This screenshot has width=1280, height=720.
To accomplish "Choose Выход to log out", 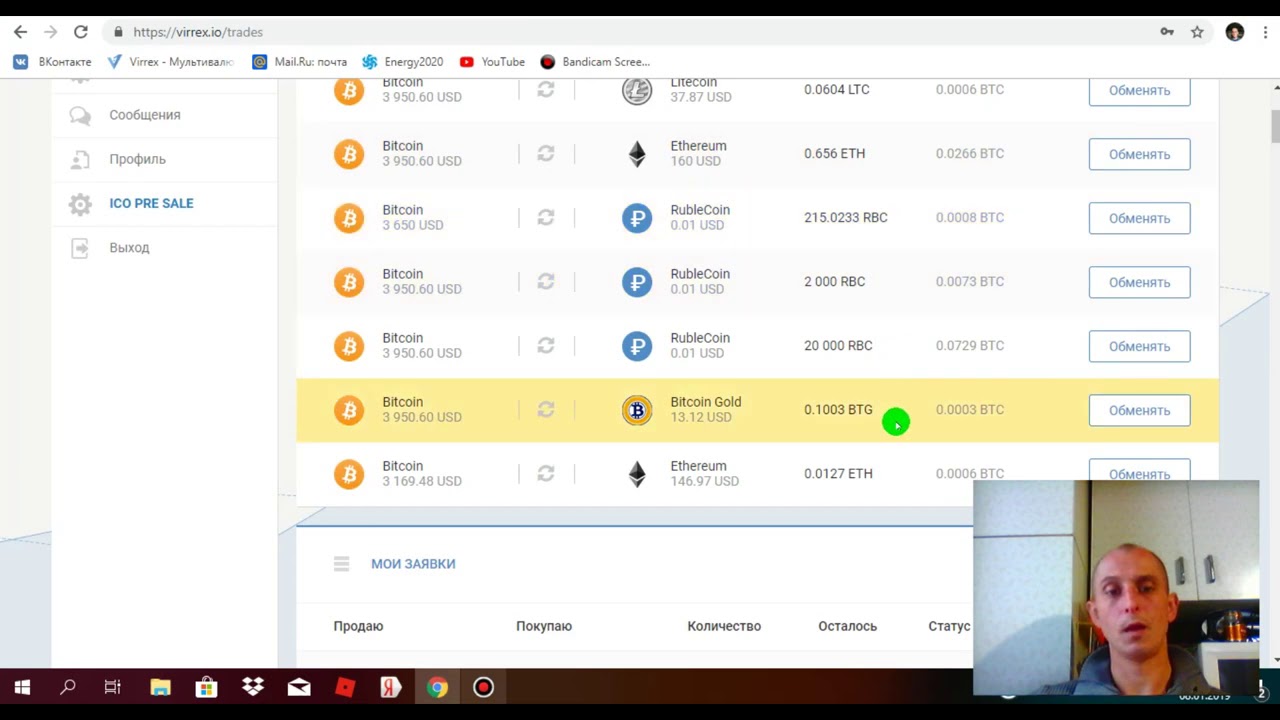I will tap(129, 247).
